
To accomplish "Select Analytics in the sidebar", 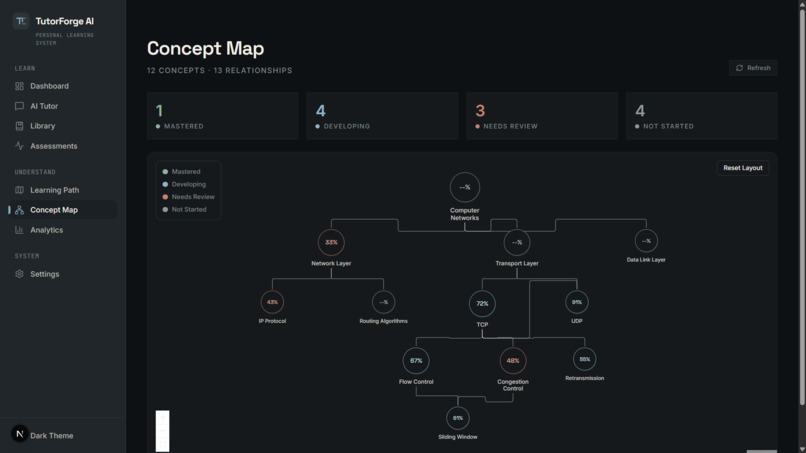I will pos(47,230).
